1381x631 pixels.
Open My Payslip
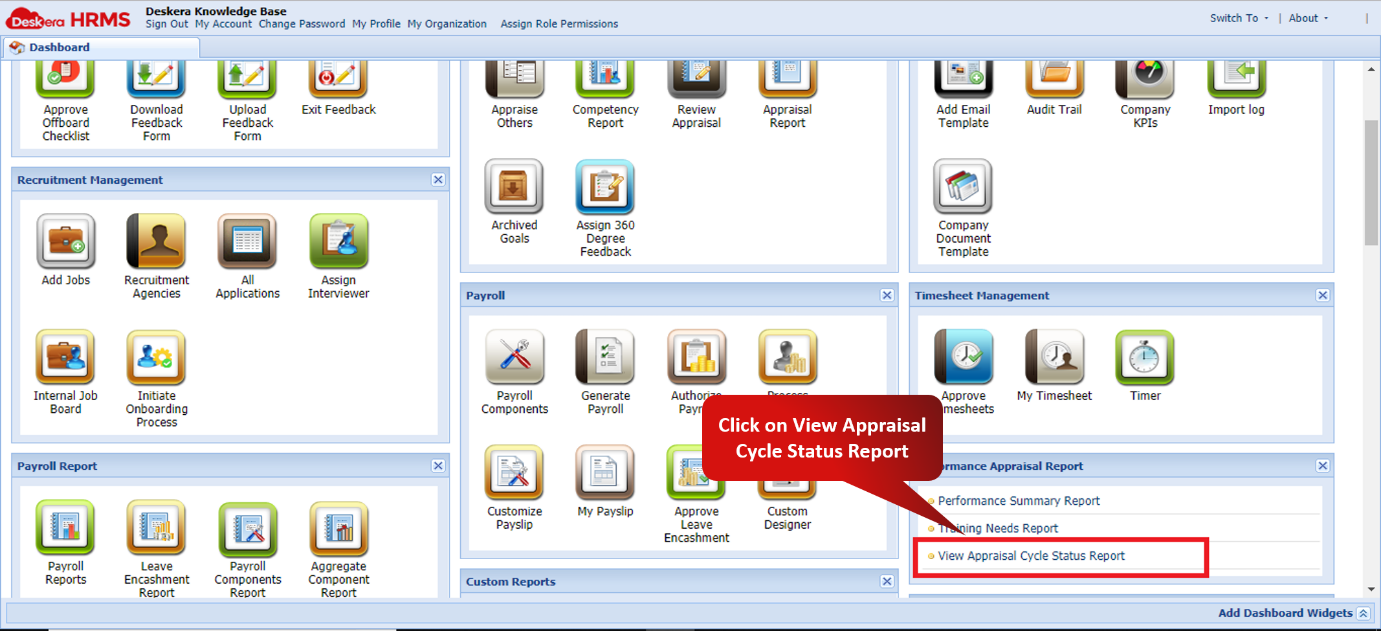(604, 472)
